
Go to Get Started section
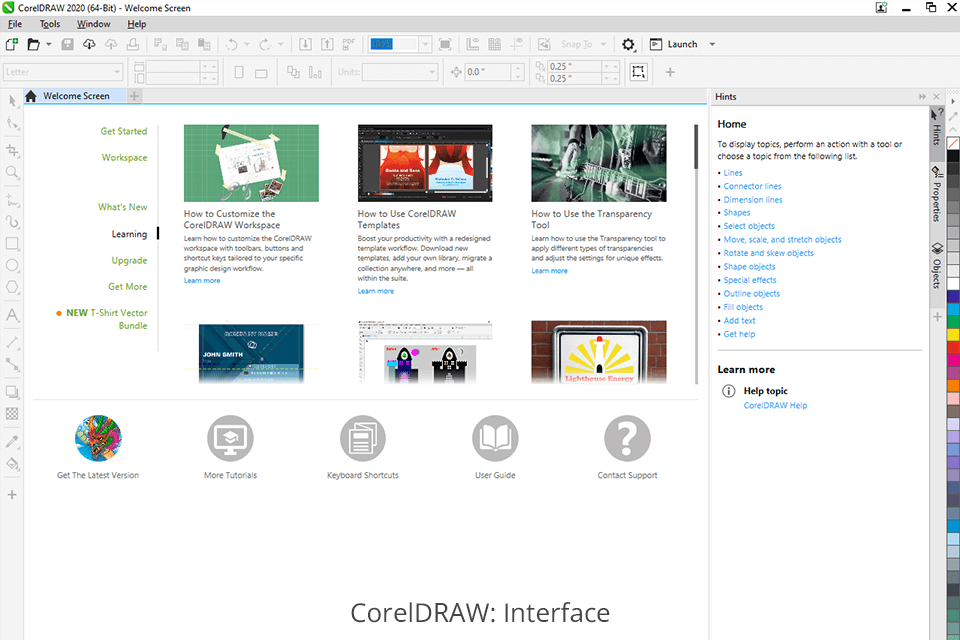click(124, 131)
